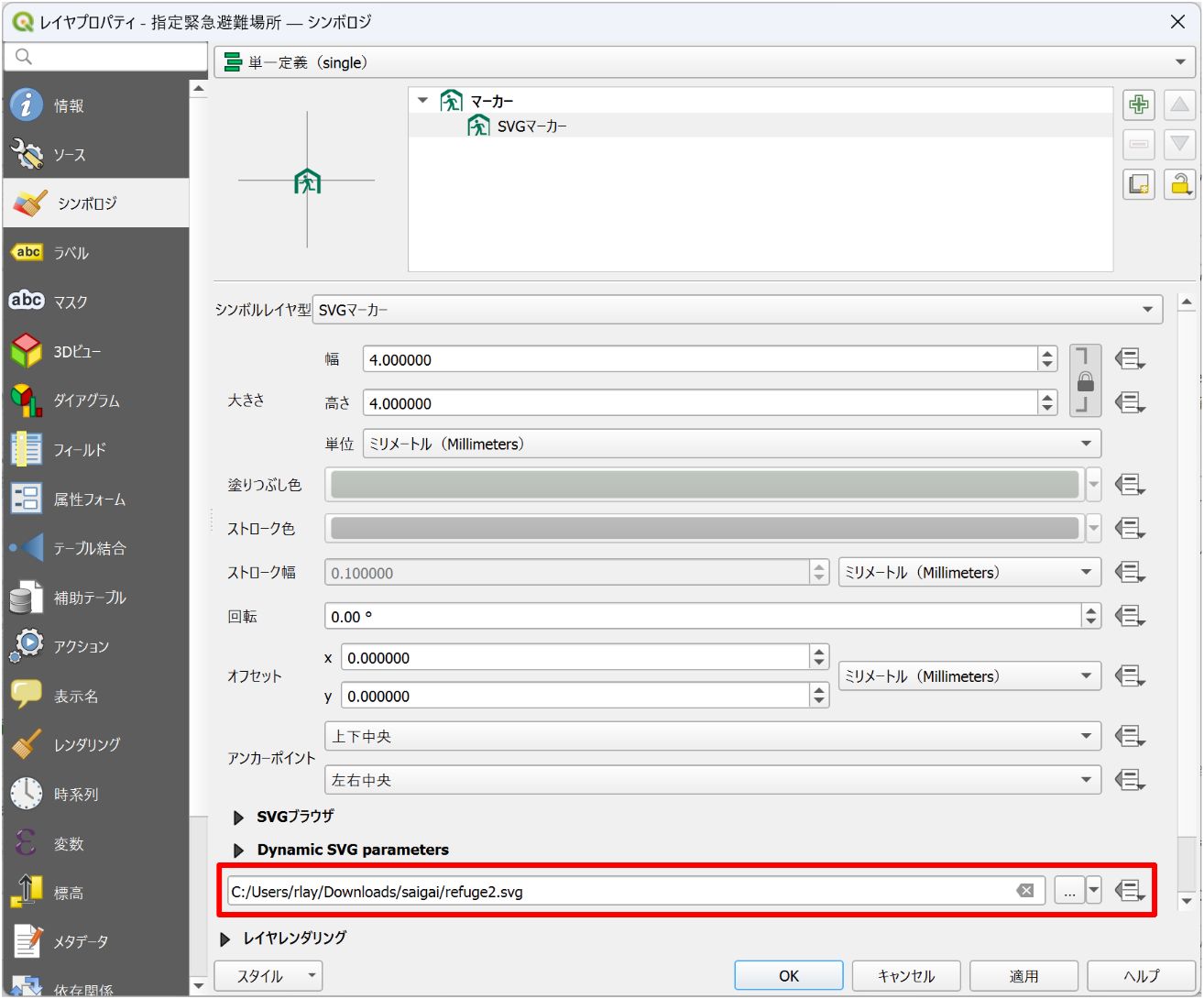Expand the レイヤレンダリング section

(225, 939)
